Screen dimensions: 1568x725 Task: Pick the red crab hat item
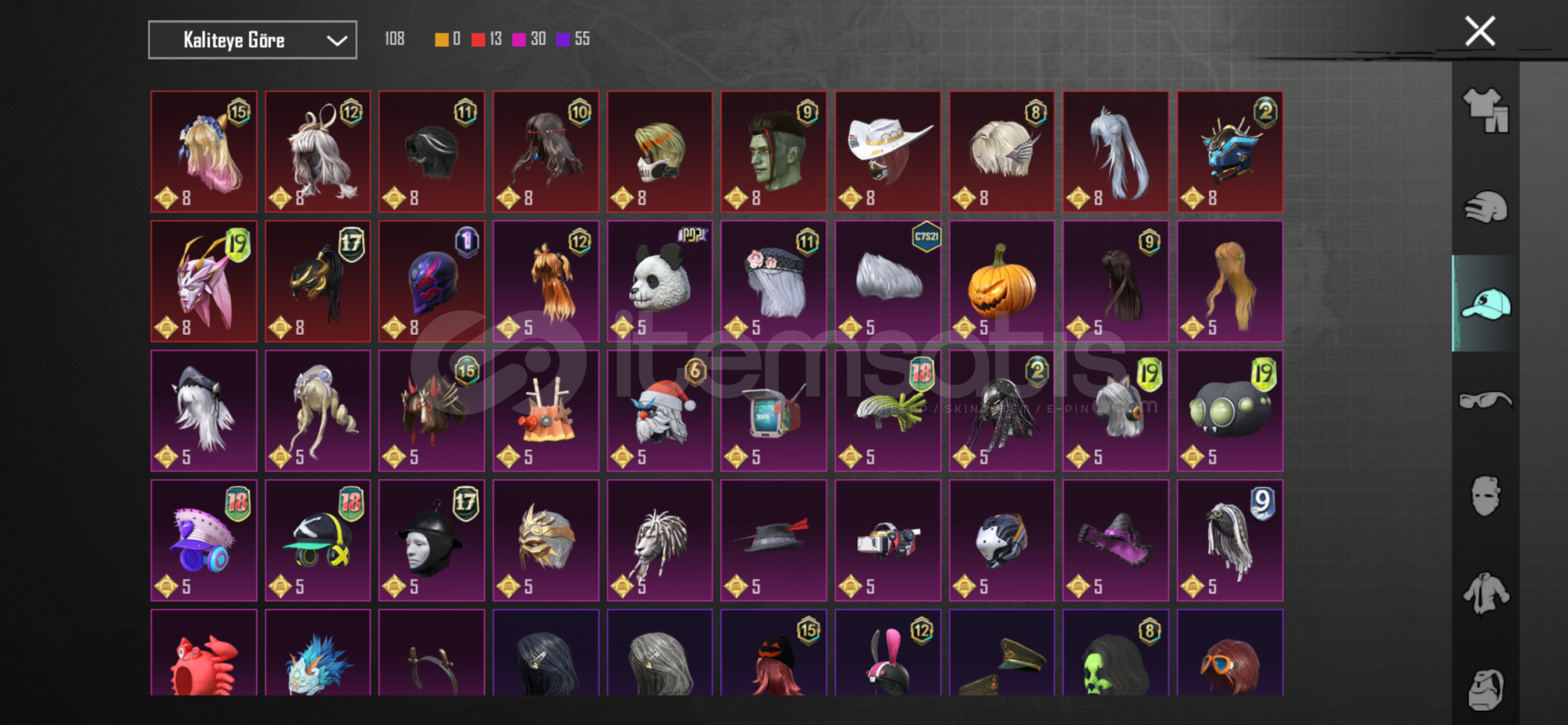click(204, 652)
